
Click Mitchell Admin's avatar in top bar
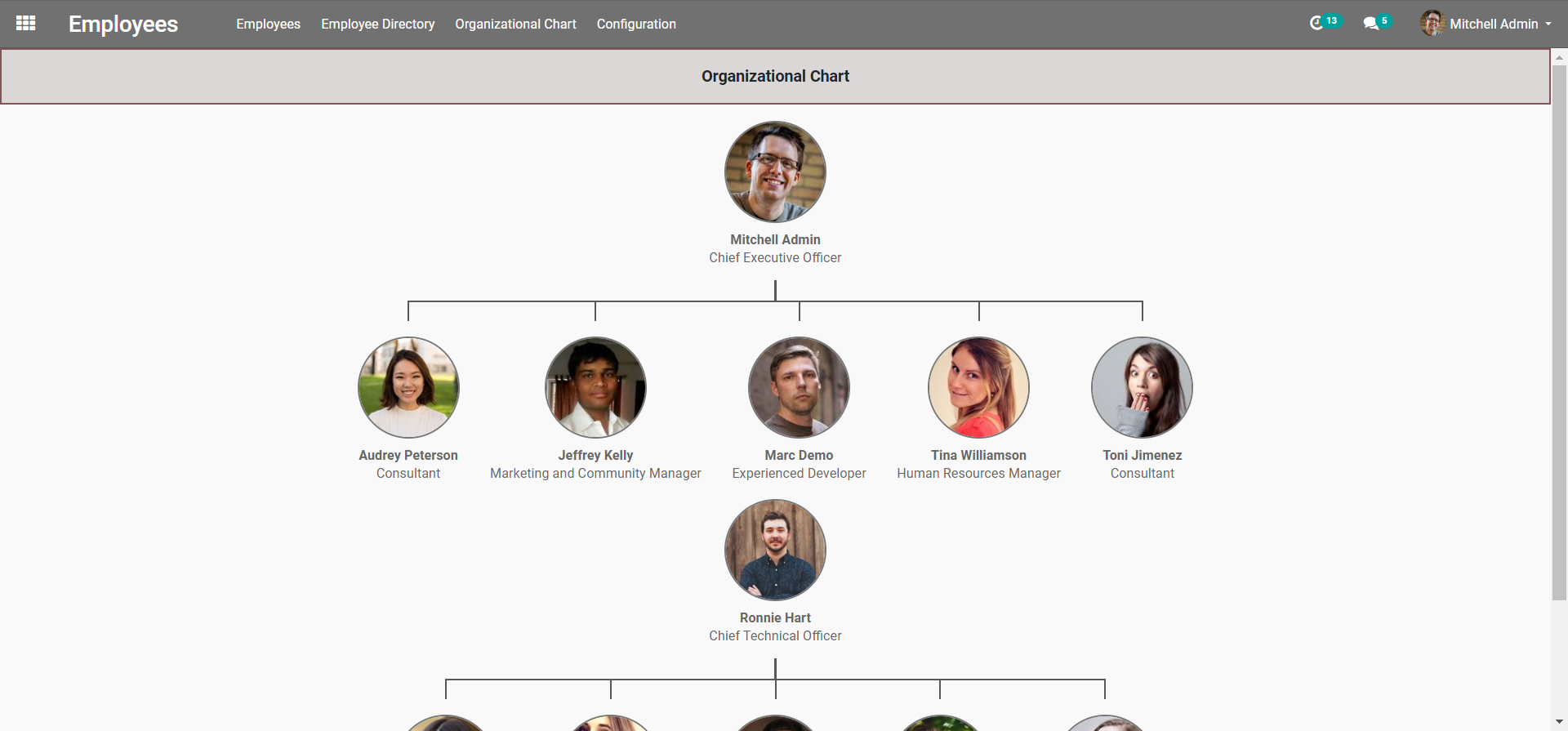[x=1432, y=24]
